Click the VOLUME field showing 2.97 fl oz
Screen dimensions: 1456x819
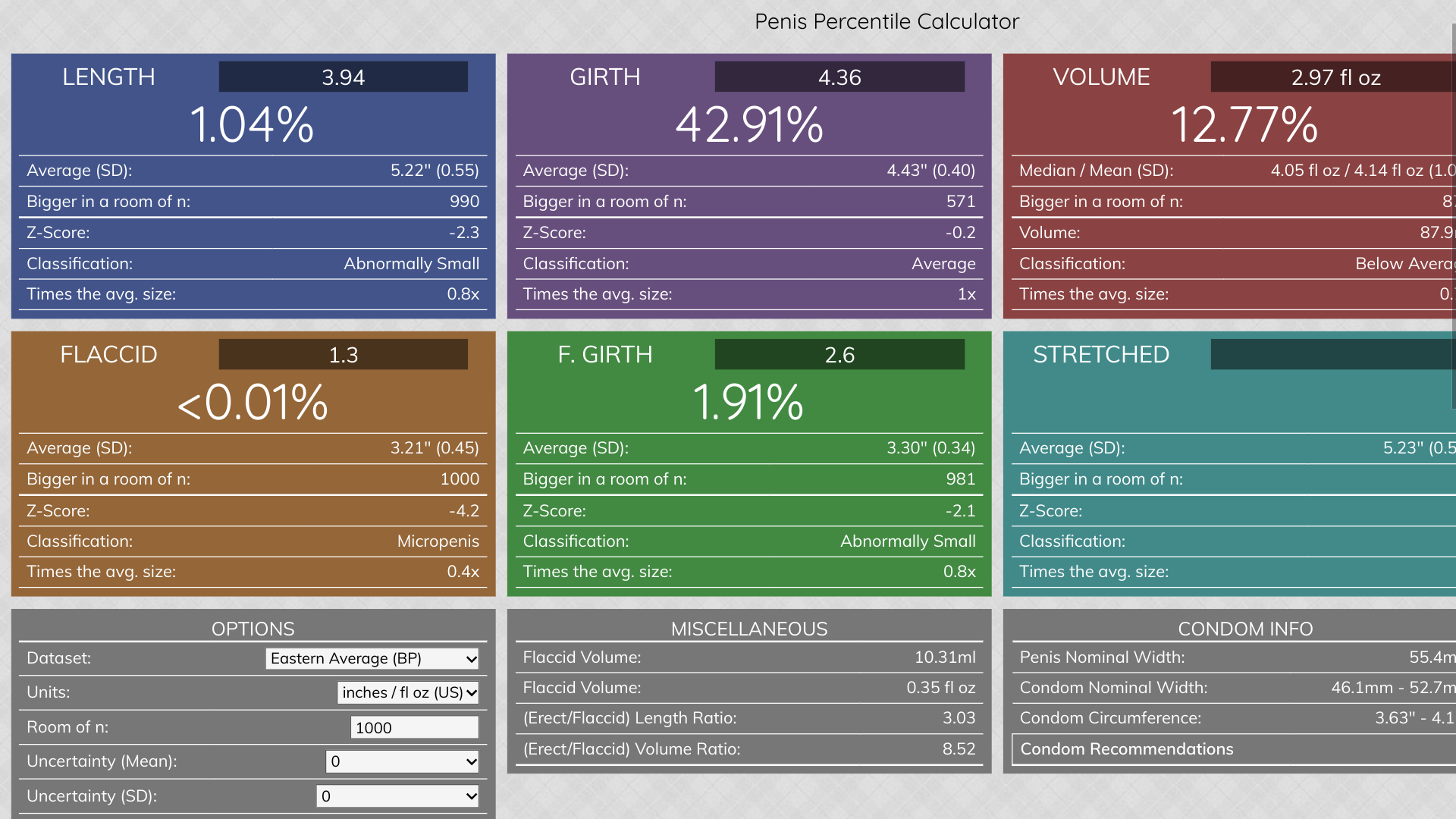pyautogui.click(x=1333, y=77)
